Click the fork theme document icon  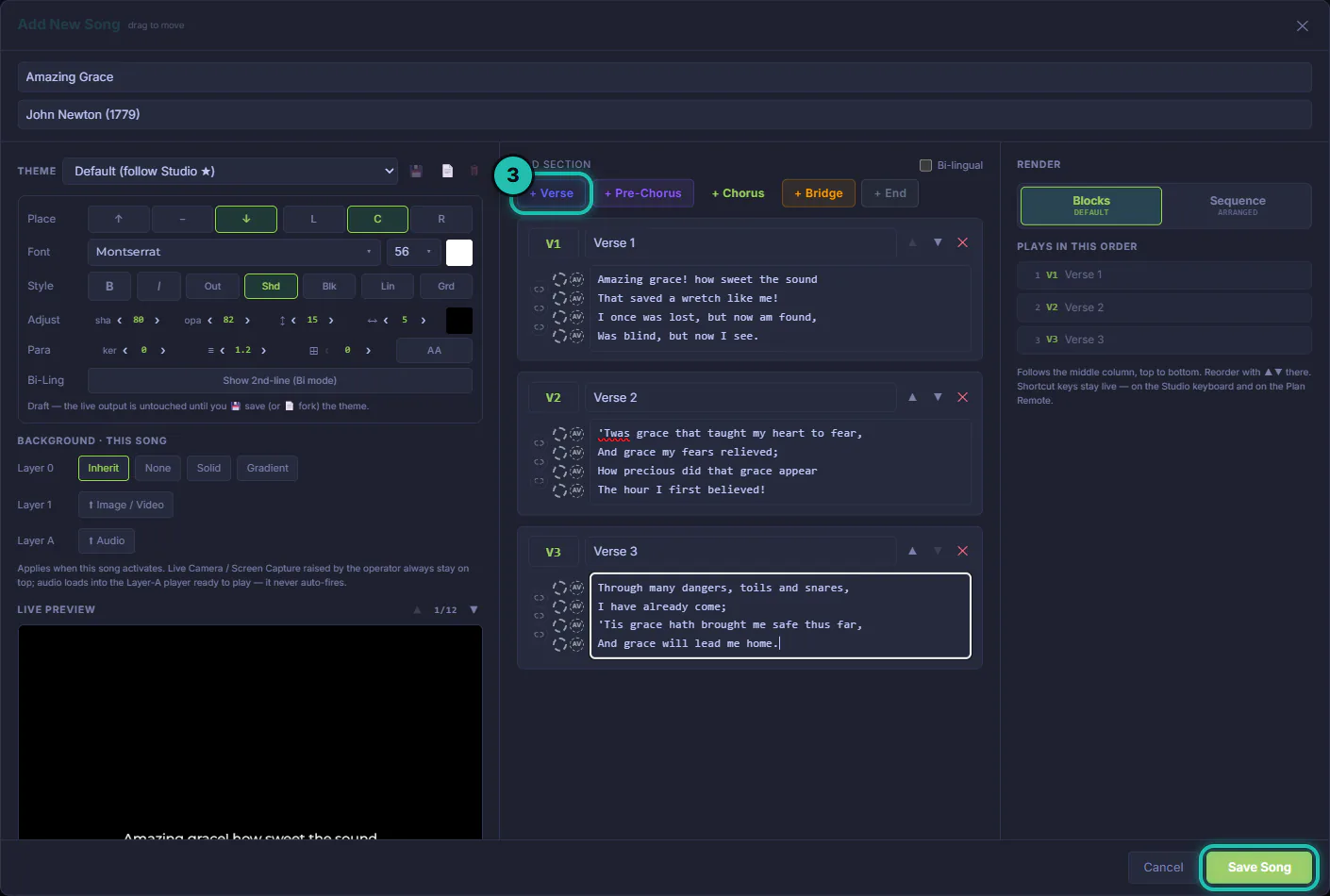tap(447, 171)
